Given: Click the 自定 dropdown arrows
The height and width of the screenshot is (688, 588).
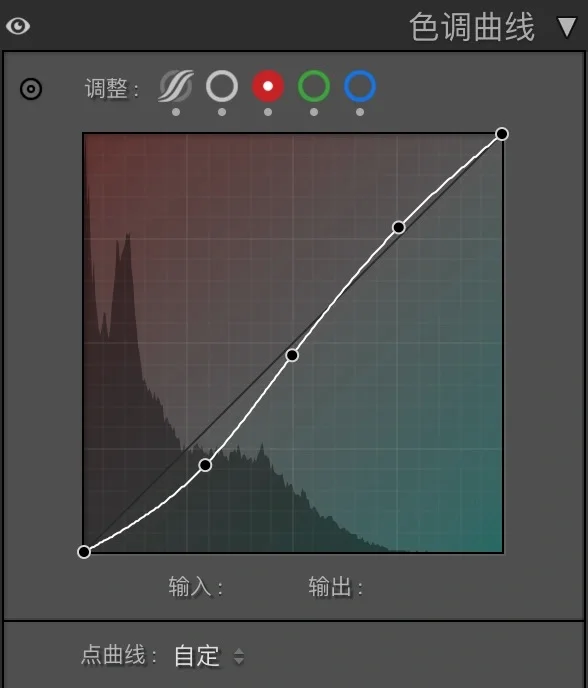Looking at the screenshot, I should point(239,656).
